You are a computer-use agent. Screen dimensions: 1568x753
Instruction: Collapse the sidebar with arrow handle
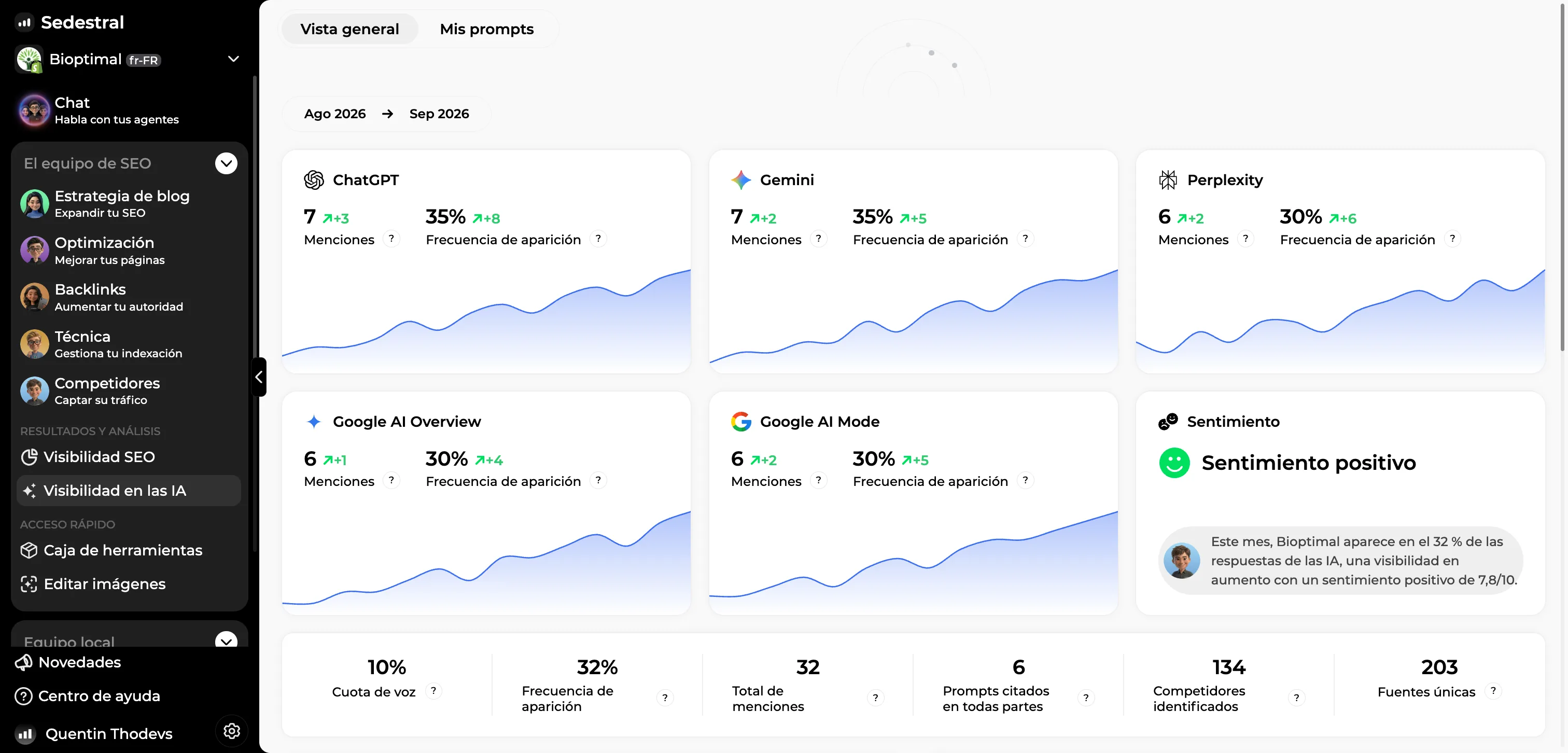259,378
